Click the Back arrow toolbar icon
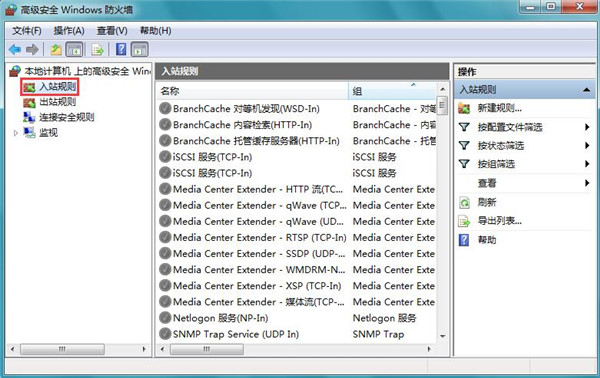 tap(15, 49)
